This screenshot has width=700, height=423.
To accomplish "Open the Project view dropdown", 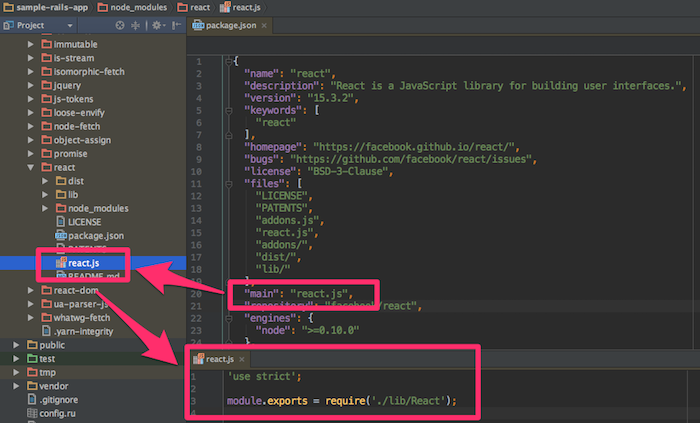I will [x=70, y=25].
